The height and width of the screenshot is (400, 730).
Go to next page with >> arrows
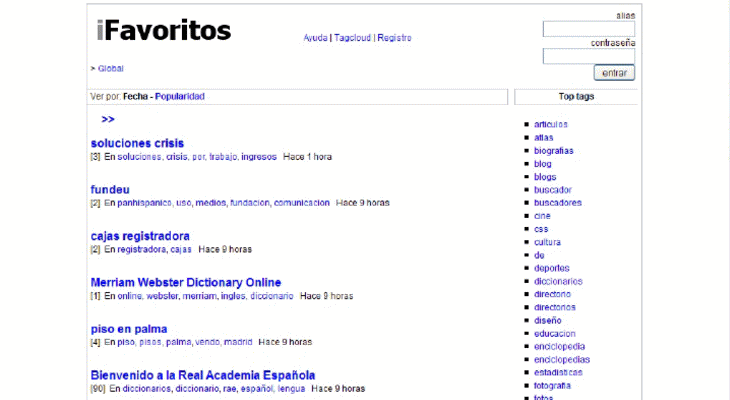(x=108, y=119)
